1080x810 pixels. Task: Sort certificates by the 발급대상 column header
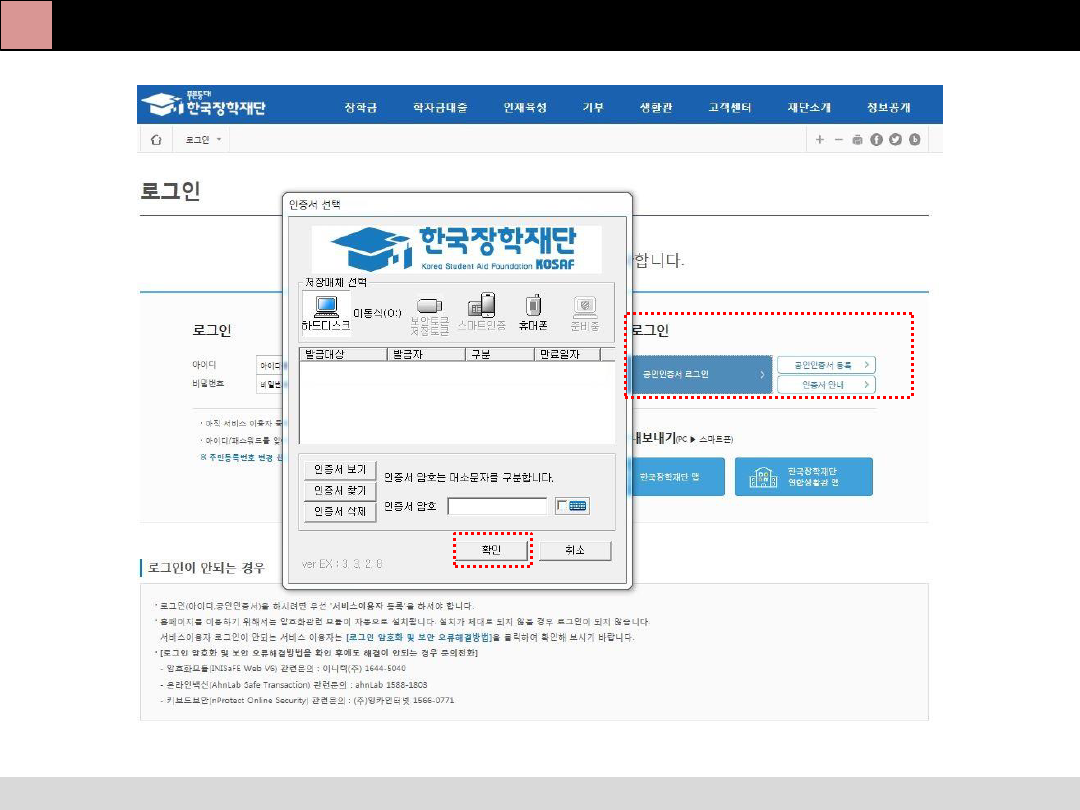[x=343, y=354]
